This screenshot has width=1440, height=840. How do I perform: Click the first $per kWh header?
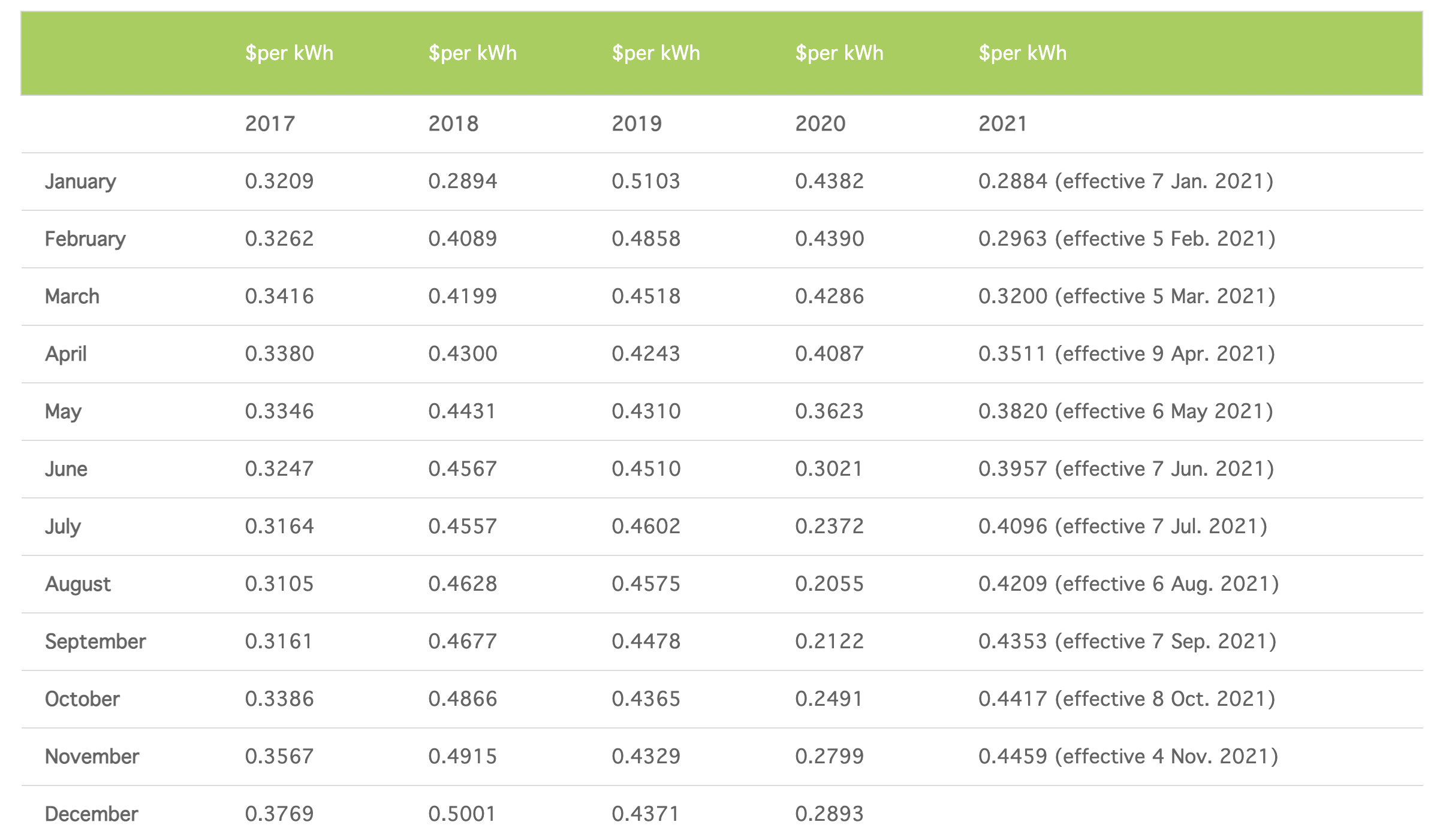(289, 53)
